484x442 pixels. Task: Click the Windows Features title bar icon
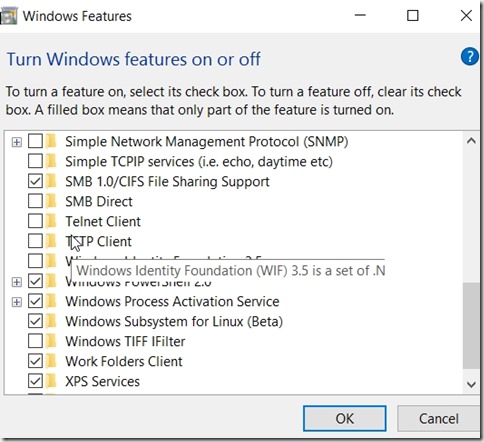[8, 16]
